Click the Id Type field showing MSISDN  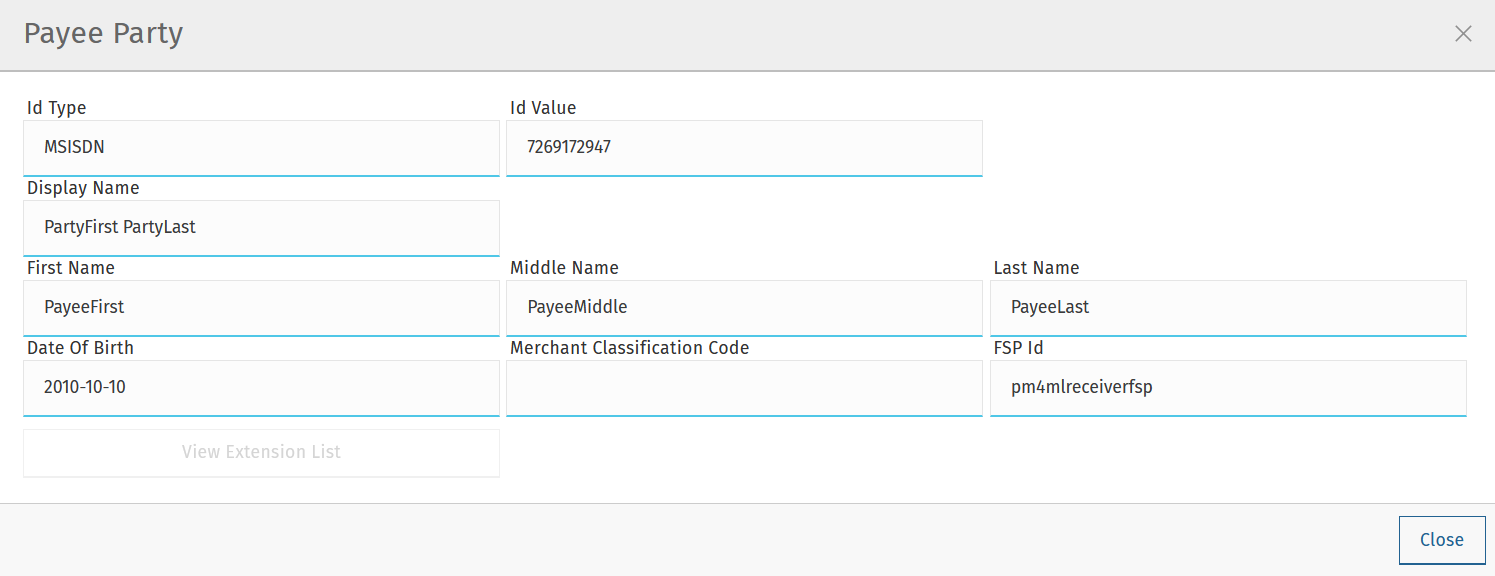[261, 147]
